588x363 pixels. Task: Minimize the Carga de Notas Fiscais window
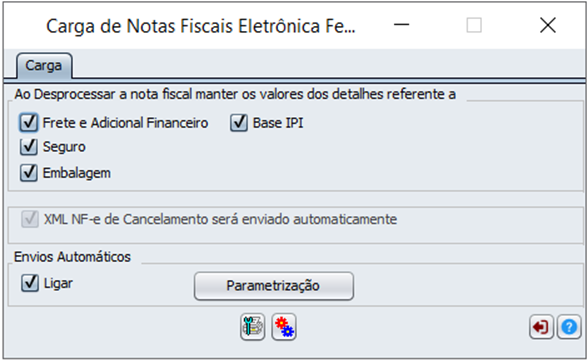coord(401,26)
